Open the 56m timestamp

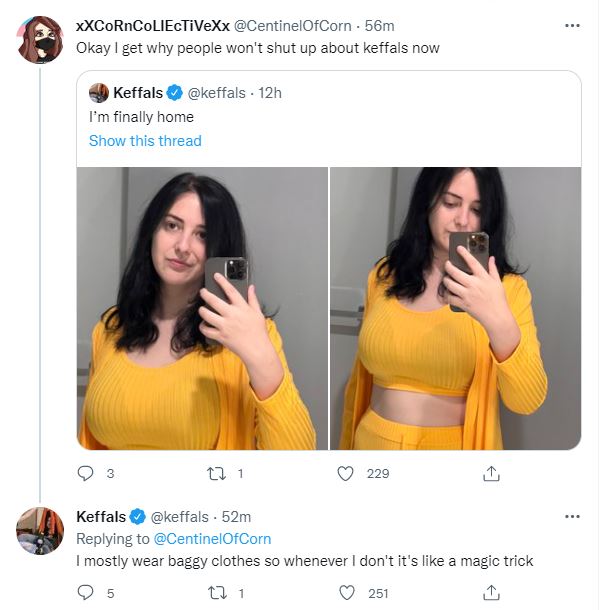[380, 26]
